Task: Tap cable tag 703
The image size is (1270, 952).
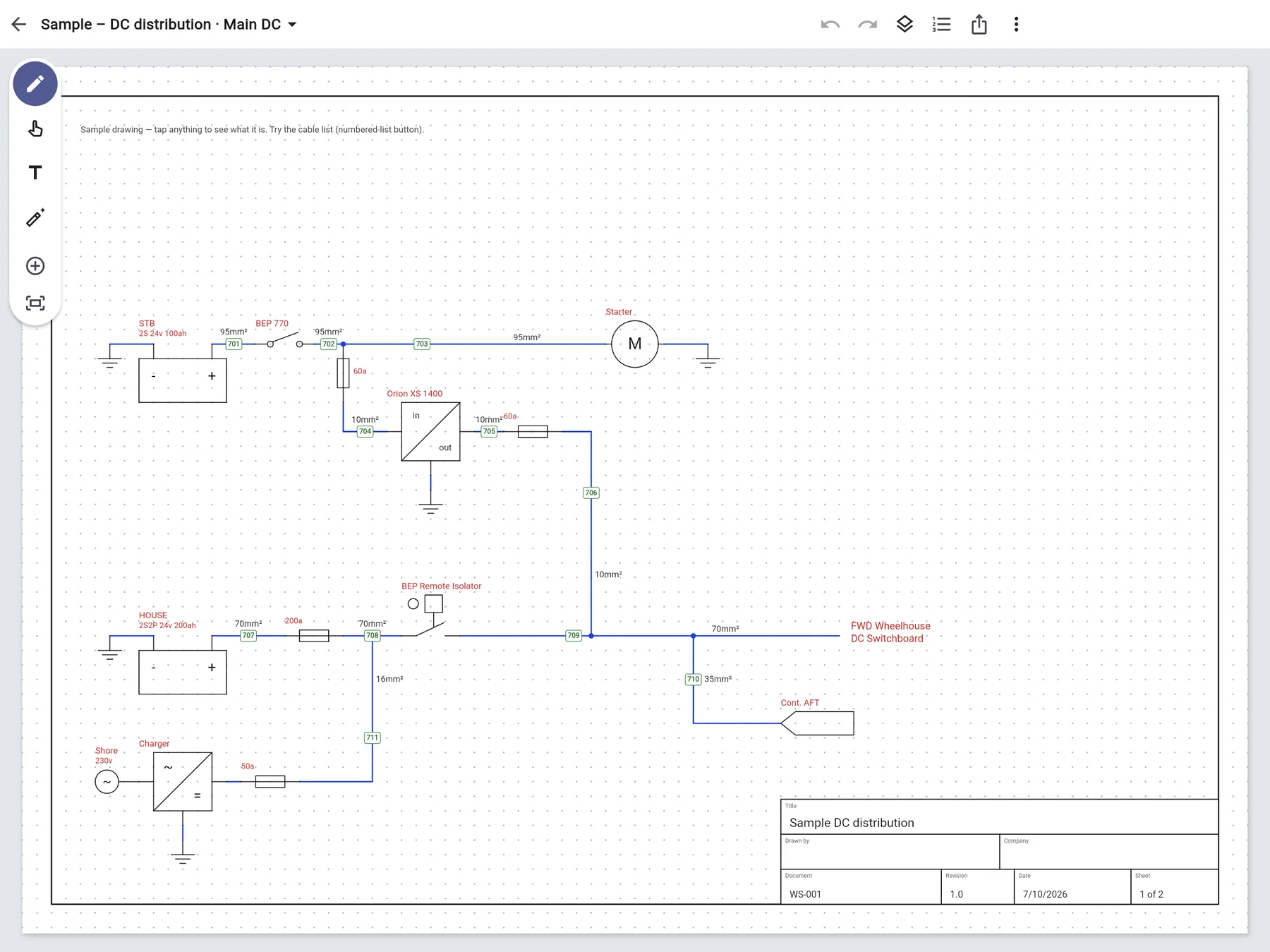Action: pyautogui.click(x=422, y=344)
